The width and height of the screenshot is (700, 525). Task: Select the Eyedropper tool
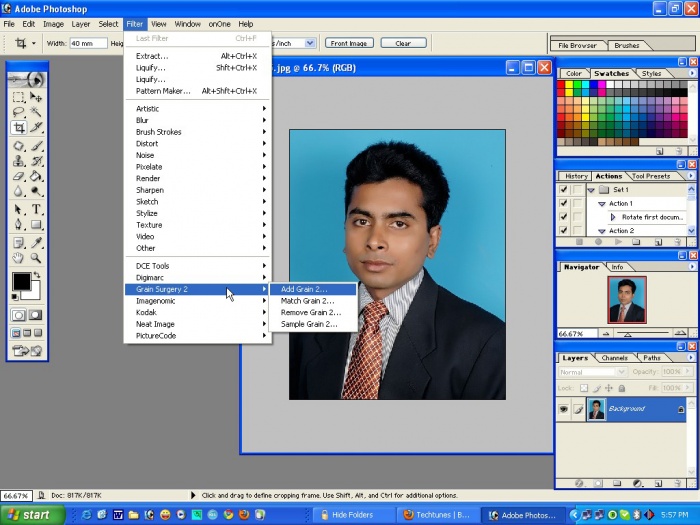tap(36, 243)
